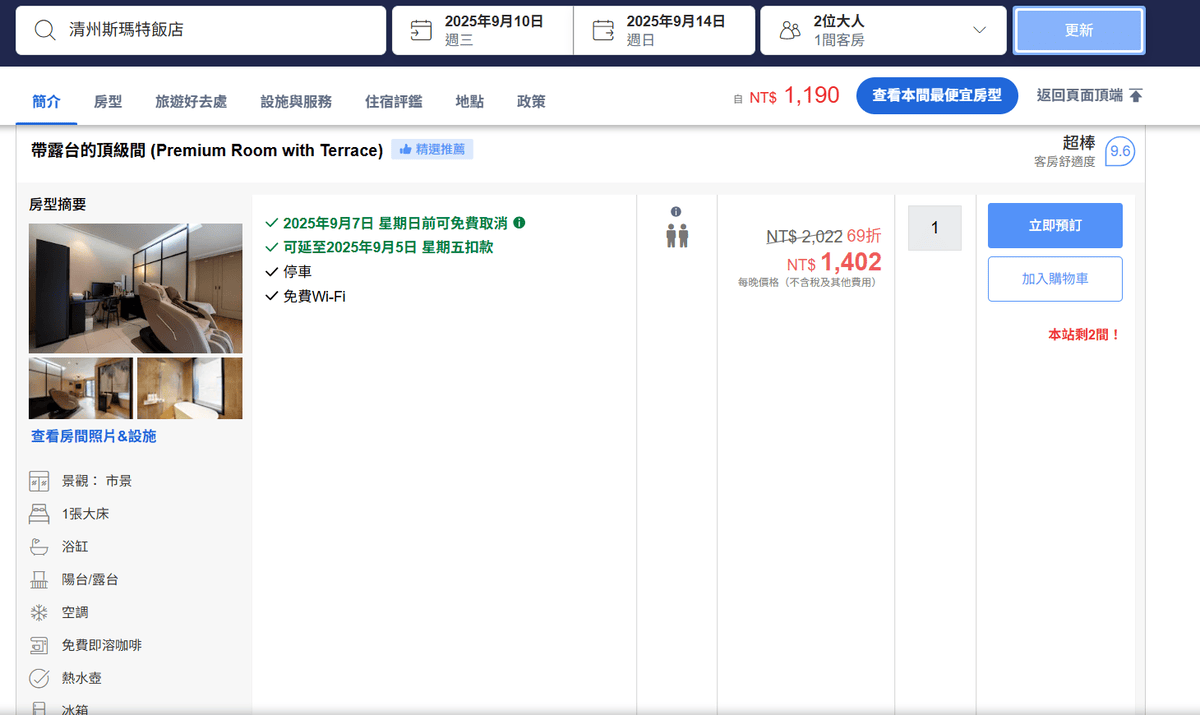This screenshot has width=1200, height=715.
Task: Expand the guests and rooms dropdown
Action: pyautogui.click(x=979, y=30)
